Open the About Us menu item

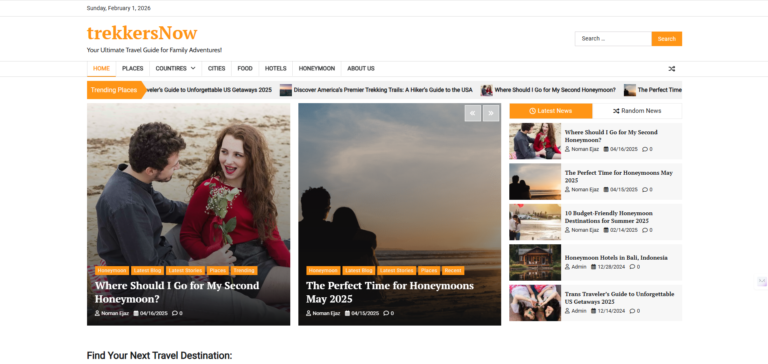click(x=361, y=69)
